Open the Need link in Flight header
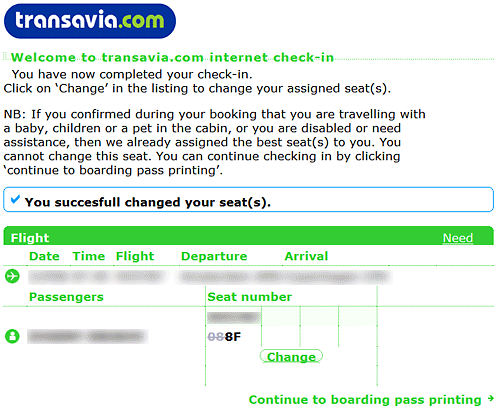500x408 pixels. coord(458,238)
